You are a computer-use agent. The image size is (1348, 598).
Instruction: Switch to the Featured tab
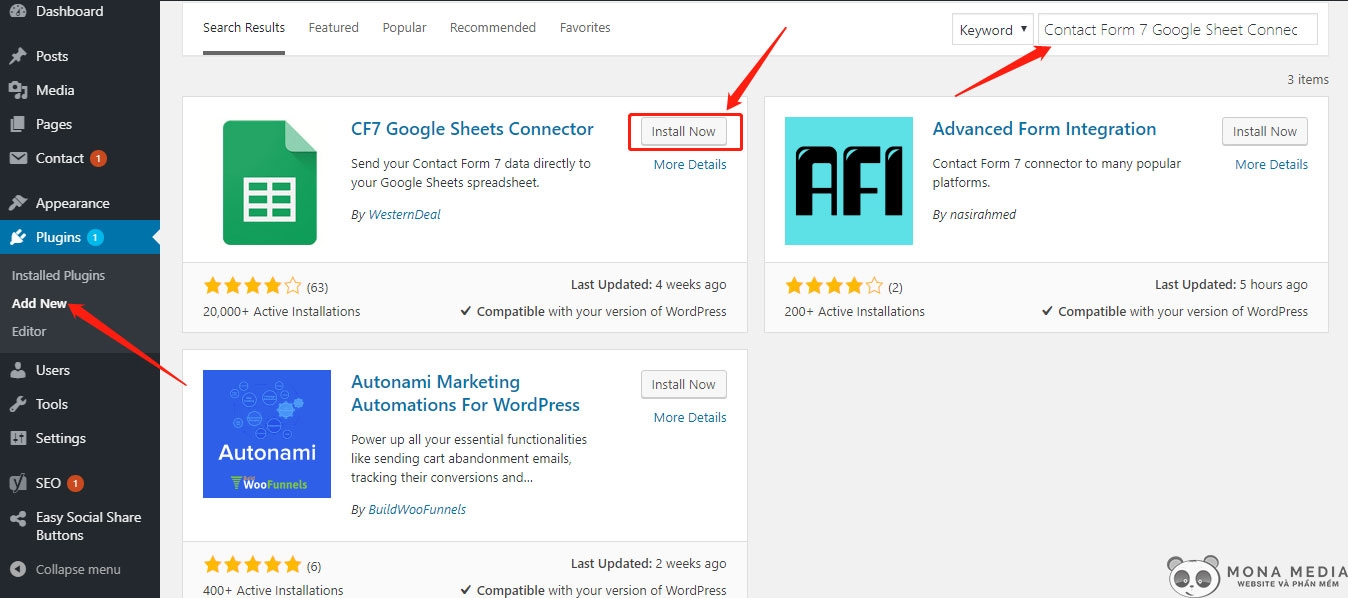[x=333, y=27]
